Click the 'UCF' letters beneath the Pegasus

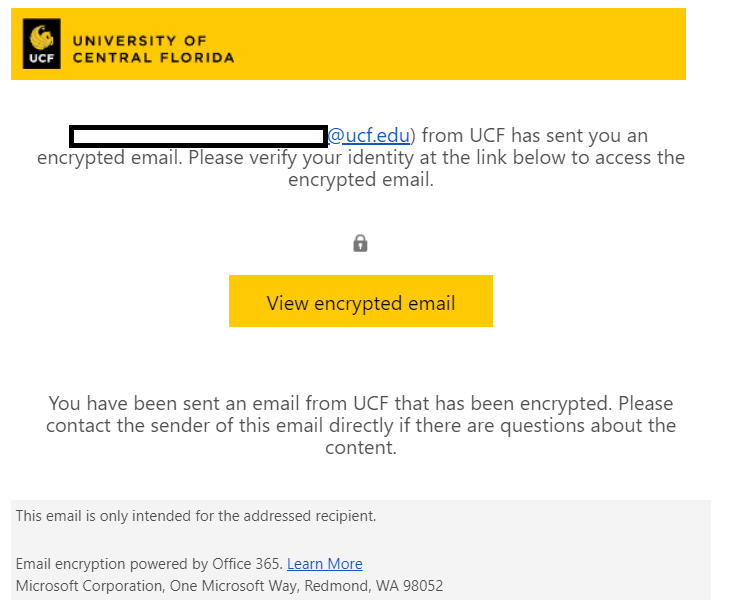point(41,58)
